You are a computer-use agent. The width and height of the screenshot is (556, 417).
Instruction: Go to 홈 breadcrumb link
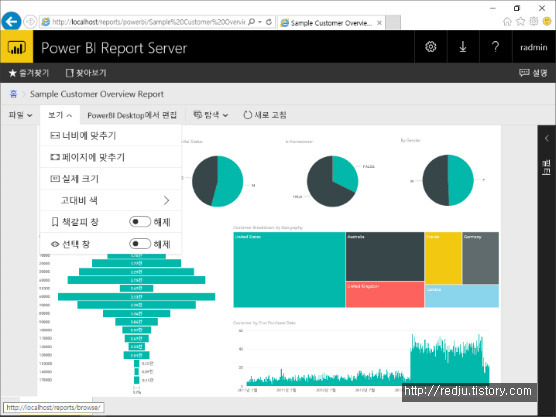(13, 94)
